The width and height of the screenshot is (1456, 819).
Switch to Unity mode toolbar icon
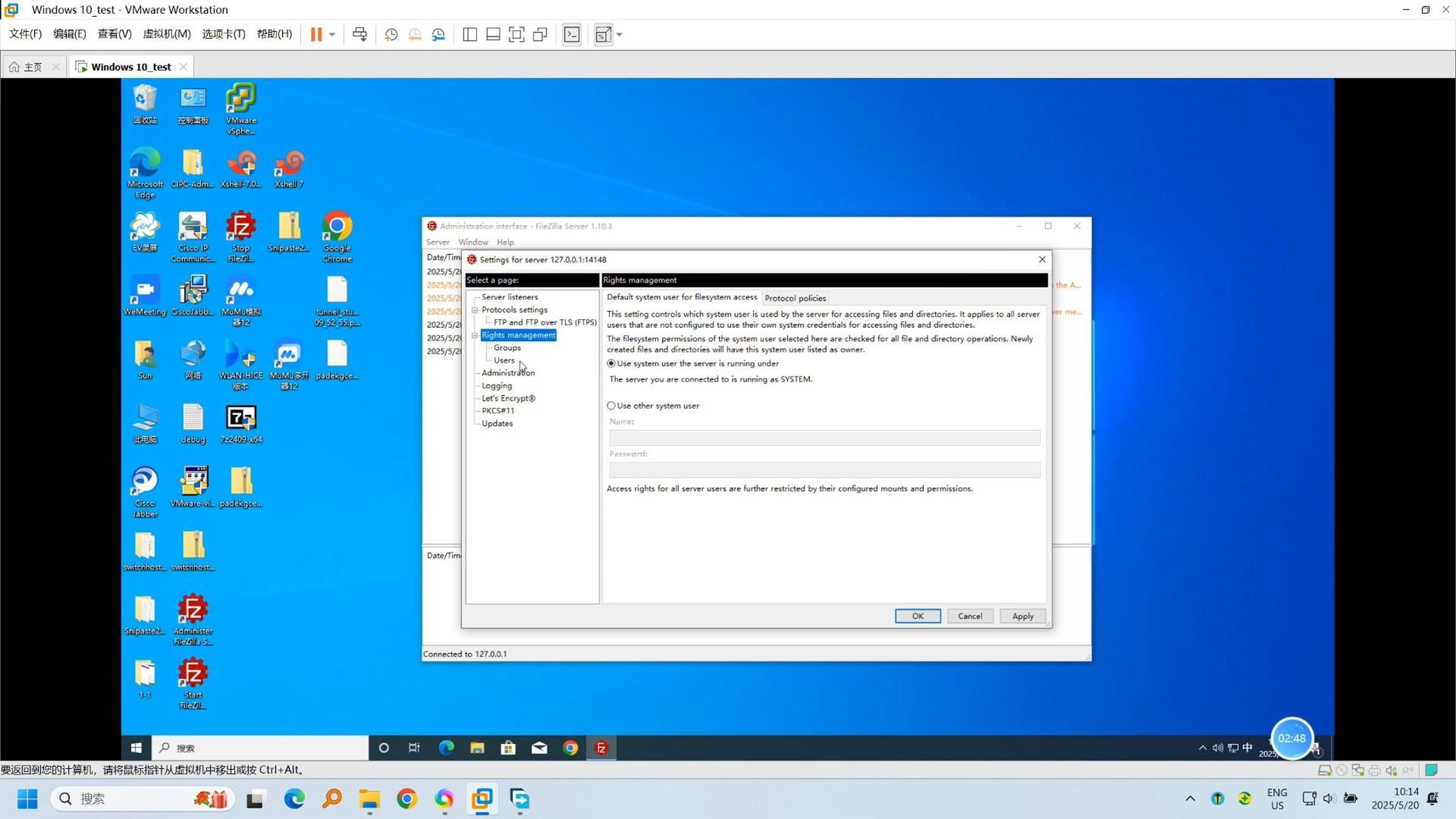(540, 35)
